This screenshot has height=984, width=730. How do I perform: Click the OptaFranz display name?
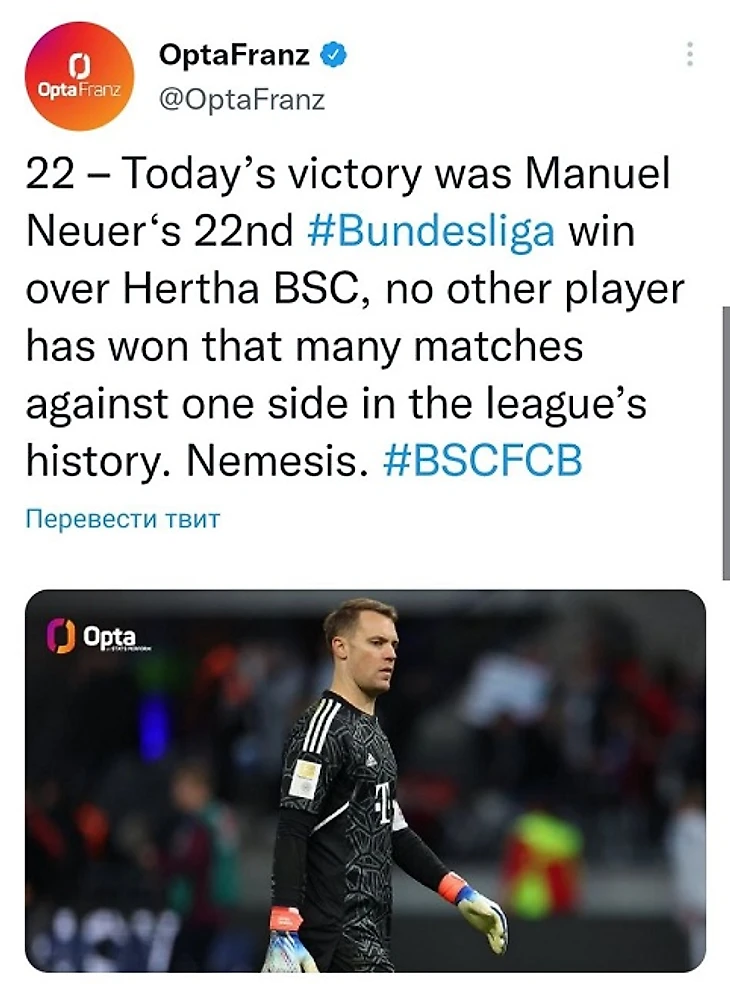(234, 57)
